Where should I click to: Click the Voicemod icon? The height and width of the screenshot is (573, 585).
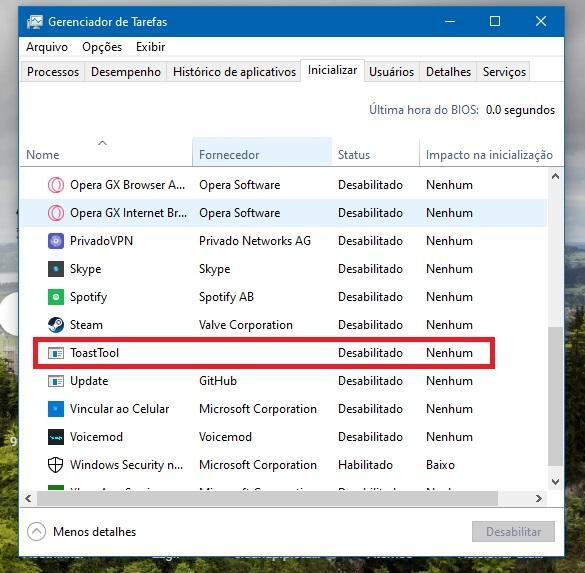coord(56,437)
